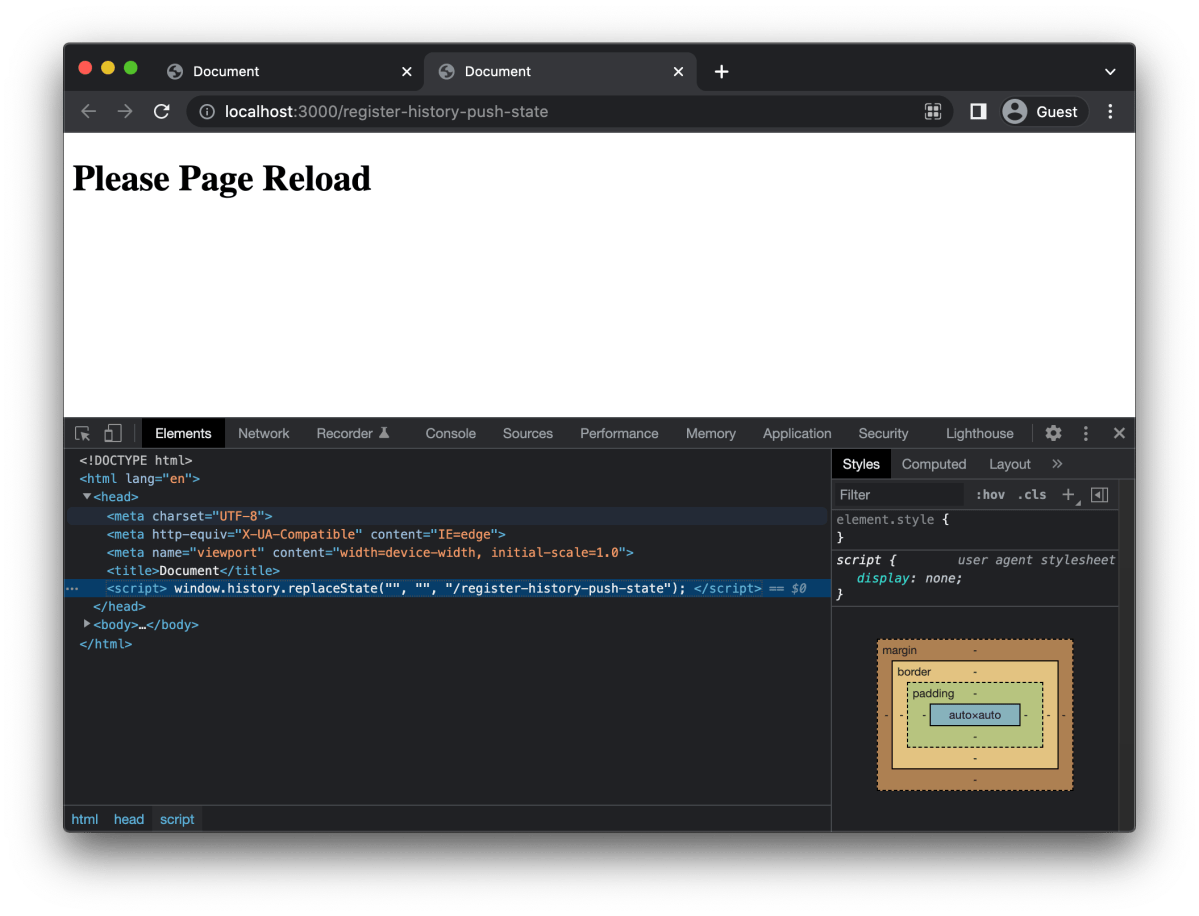
Task: Select the closing html tag line
Action: coord(106,645)
